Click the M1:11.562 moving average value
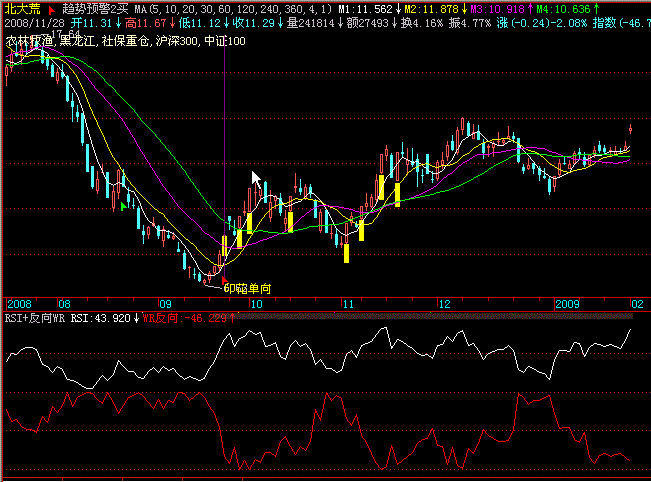 [x=366, y=9]
